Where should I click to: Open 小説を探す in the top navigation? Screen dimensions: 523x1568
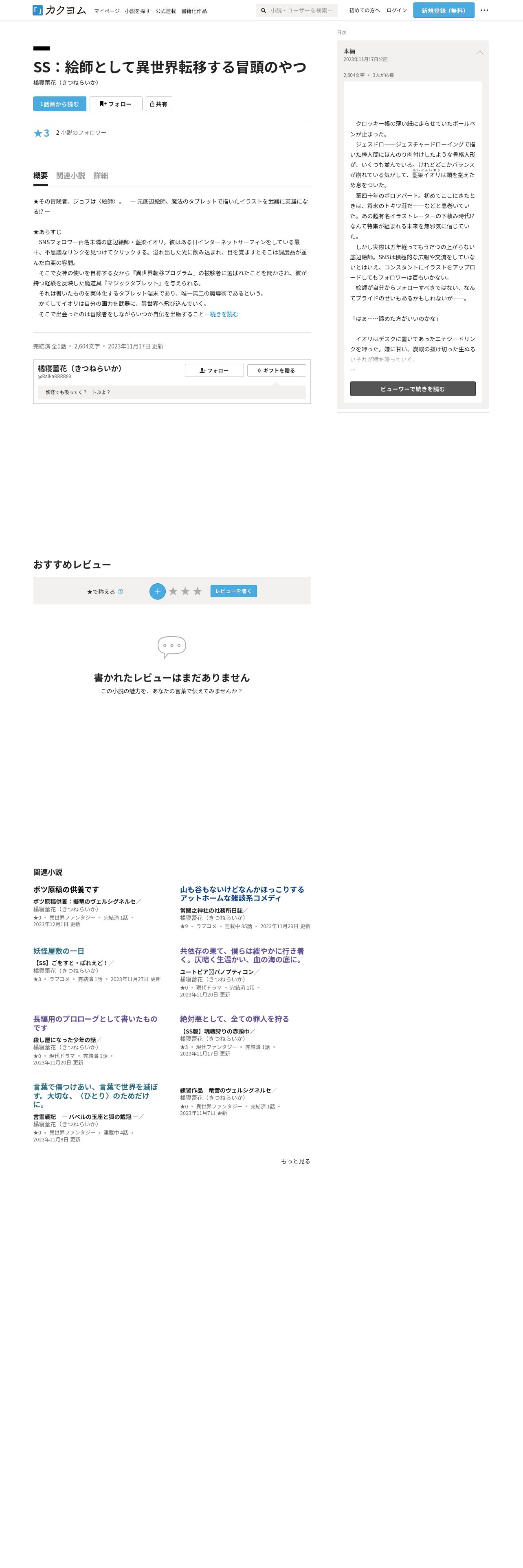click(x=138, y=11)
